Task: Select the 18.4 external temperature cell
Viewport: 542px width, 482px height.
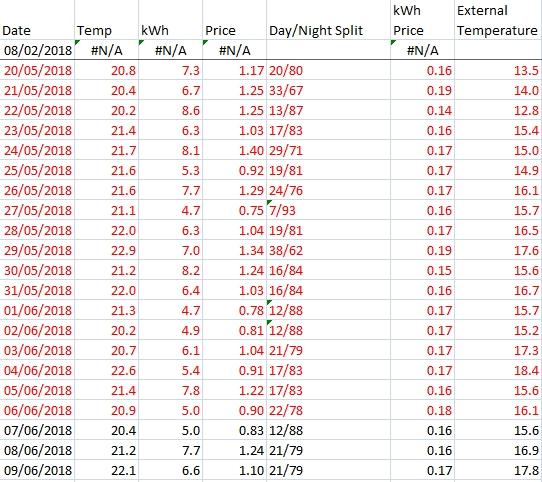Action: tap(498, 370)
